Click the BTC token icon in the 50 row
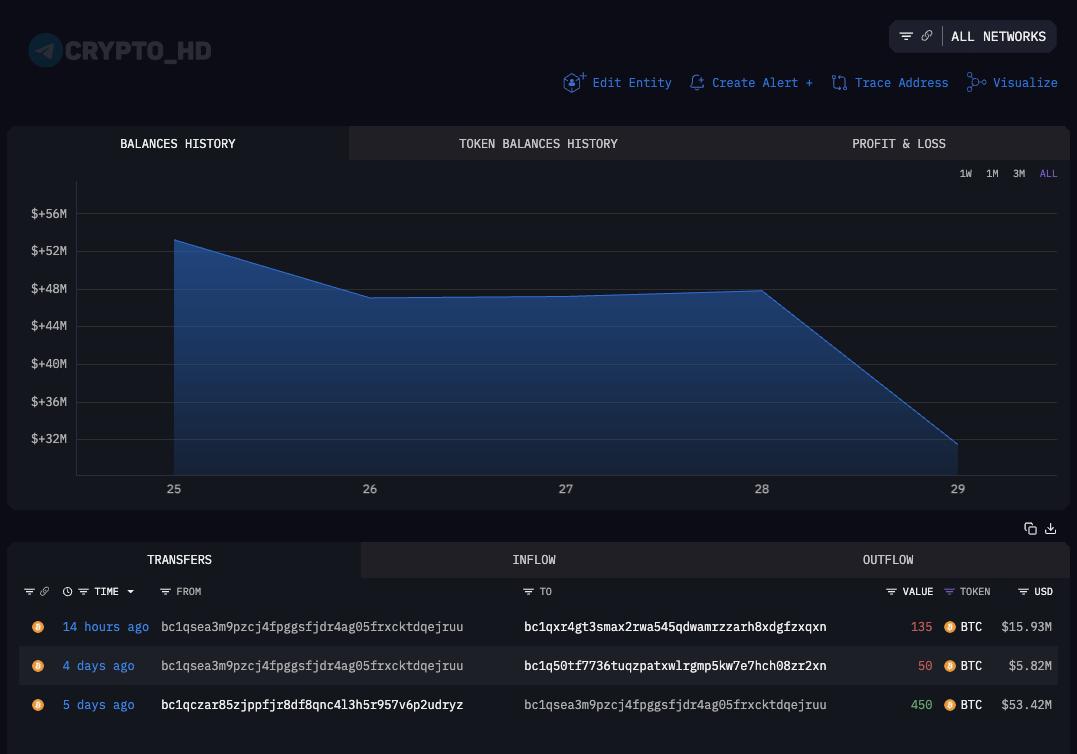 point(950,665)
